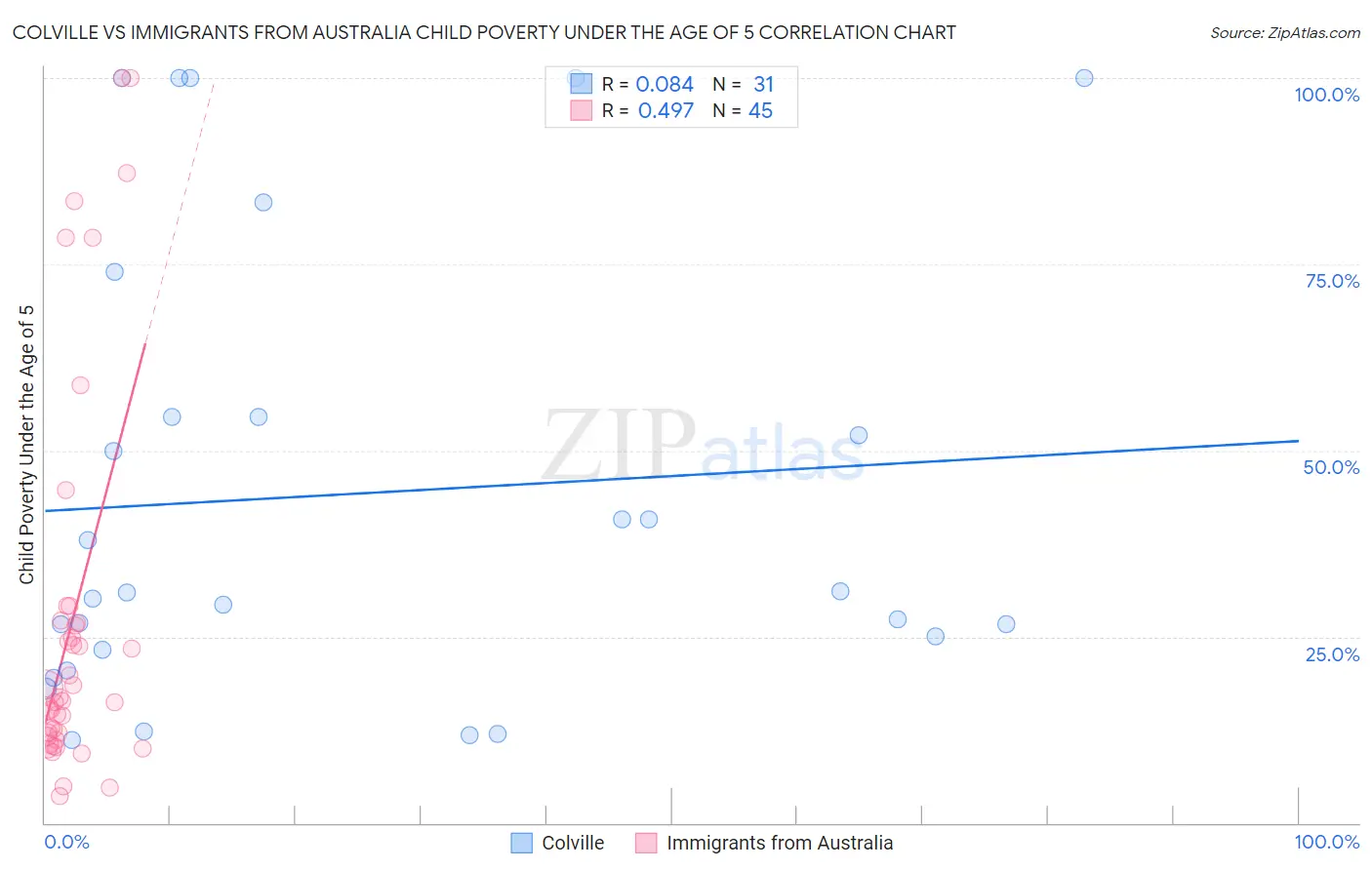Select the Colville legend label

click(x=573, y=843)
